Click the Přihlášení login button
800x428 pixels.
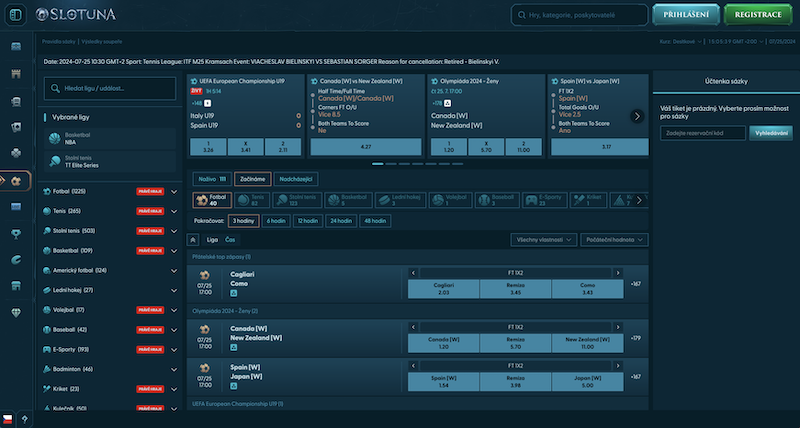click(x=686, y=15)
